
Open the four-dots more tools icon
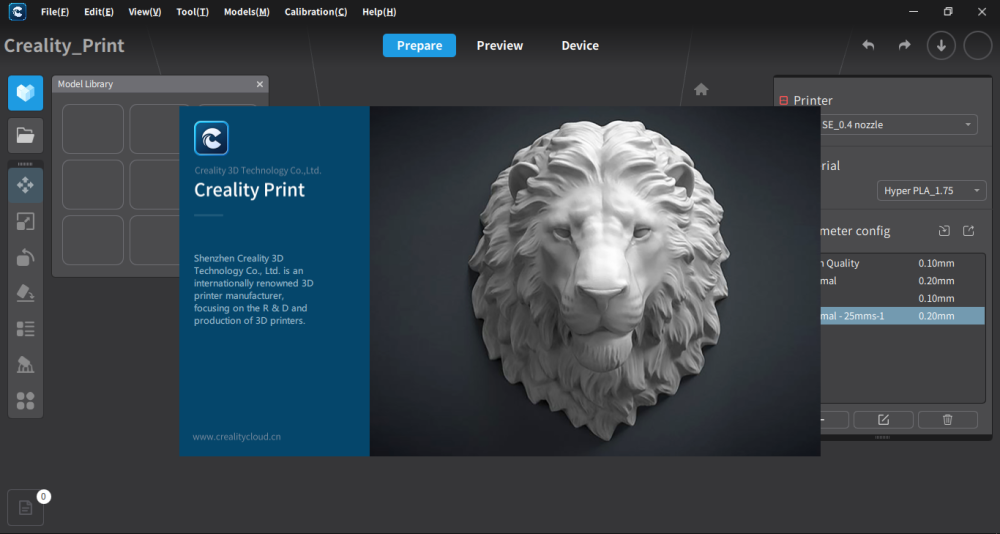coord(26,401)
